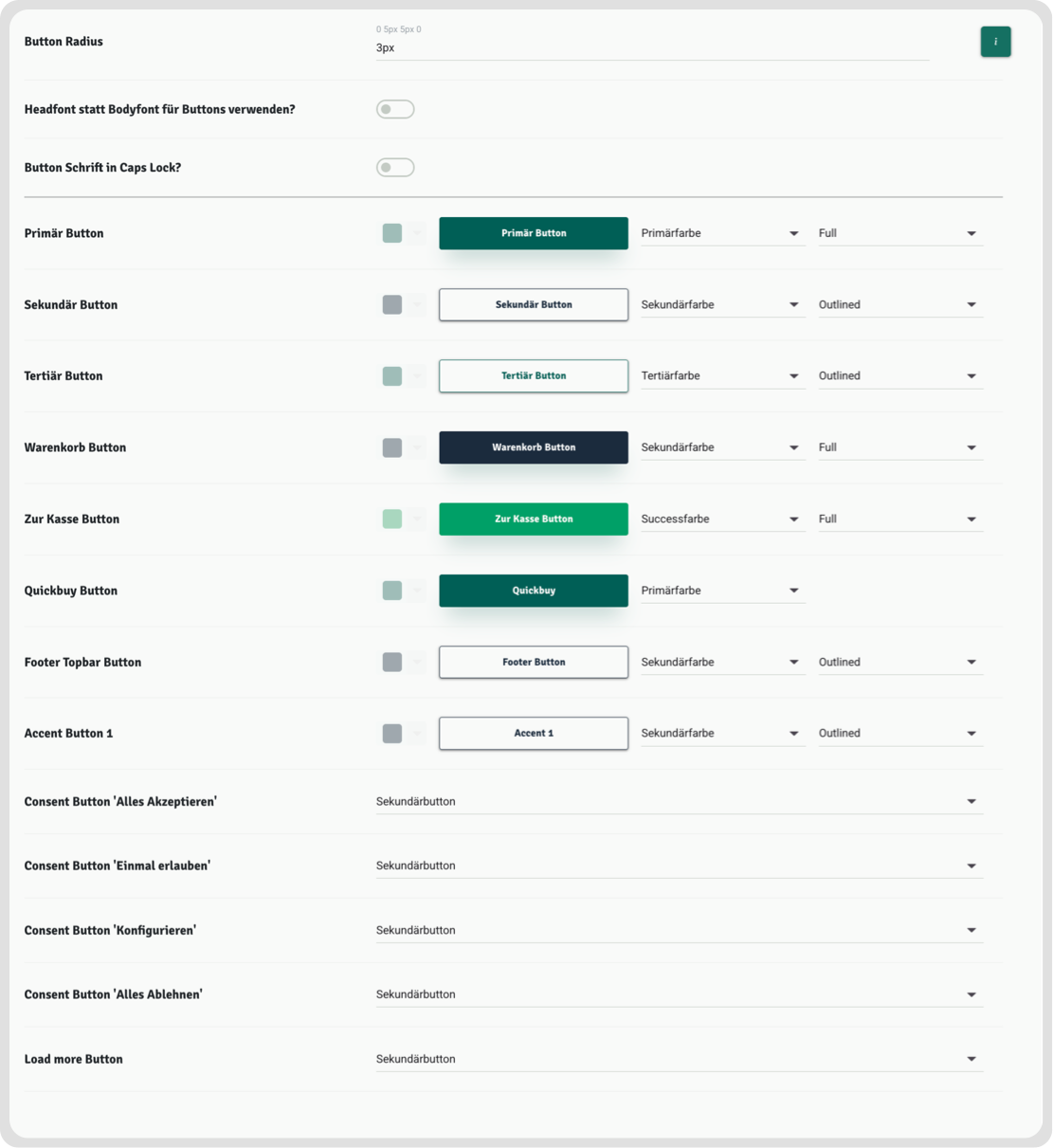The height and width of the screenshot is (1148, 1053).
Task: Open Zur Kasse Successfarbe color dropdown
Action: 722,519
